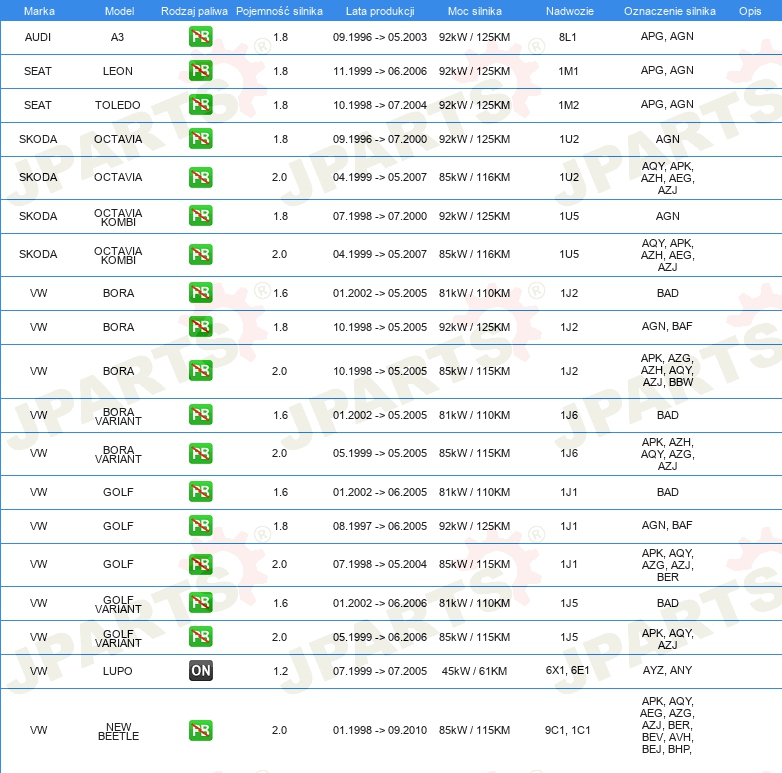
Task: Click body code 9C1, 1C1
Action: (x=568, y=730)
